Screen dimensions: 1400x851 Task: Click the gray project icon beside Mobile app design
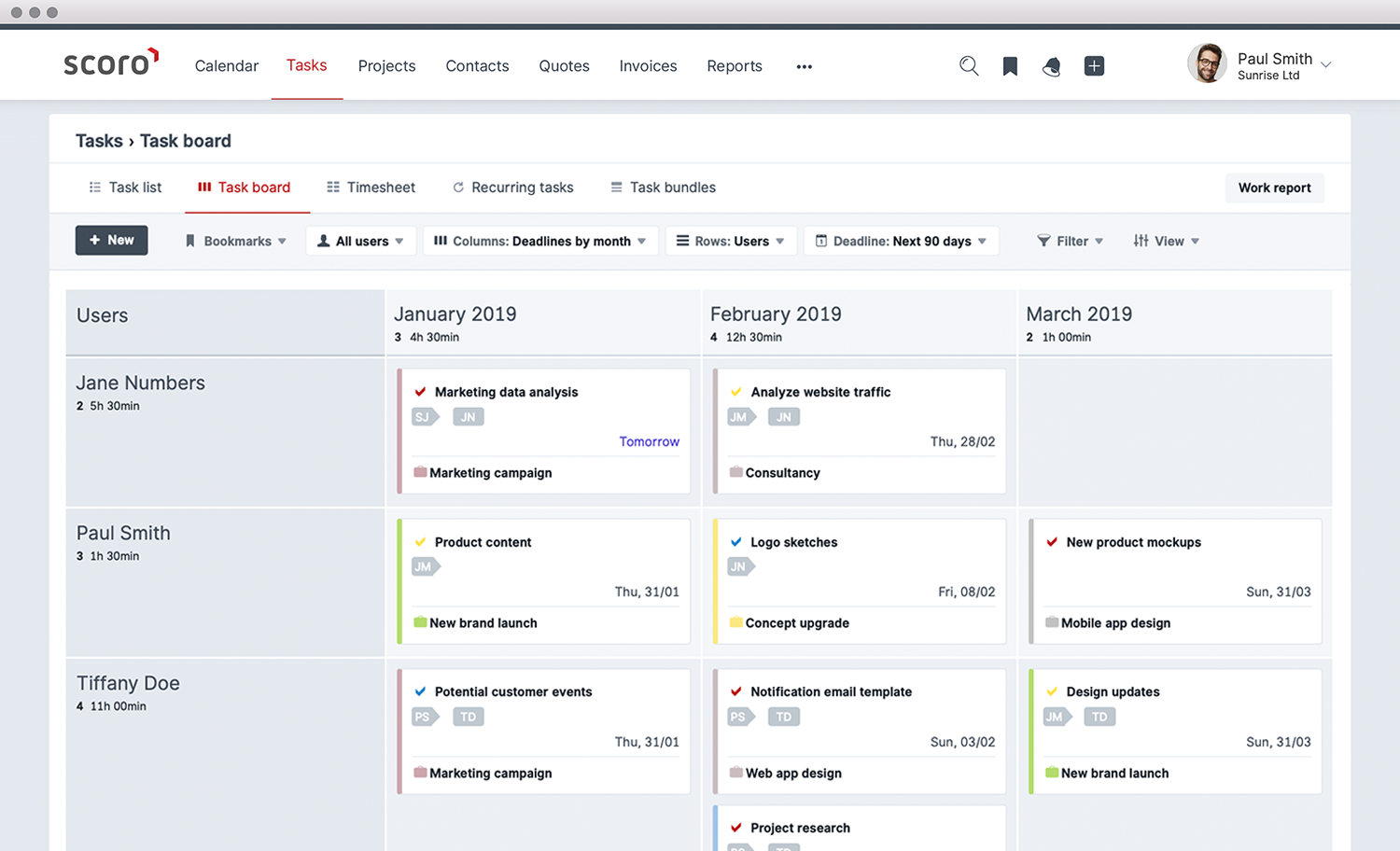(1052, 622)
